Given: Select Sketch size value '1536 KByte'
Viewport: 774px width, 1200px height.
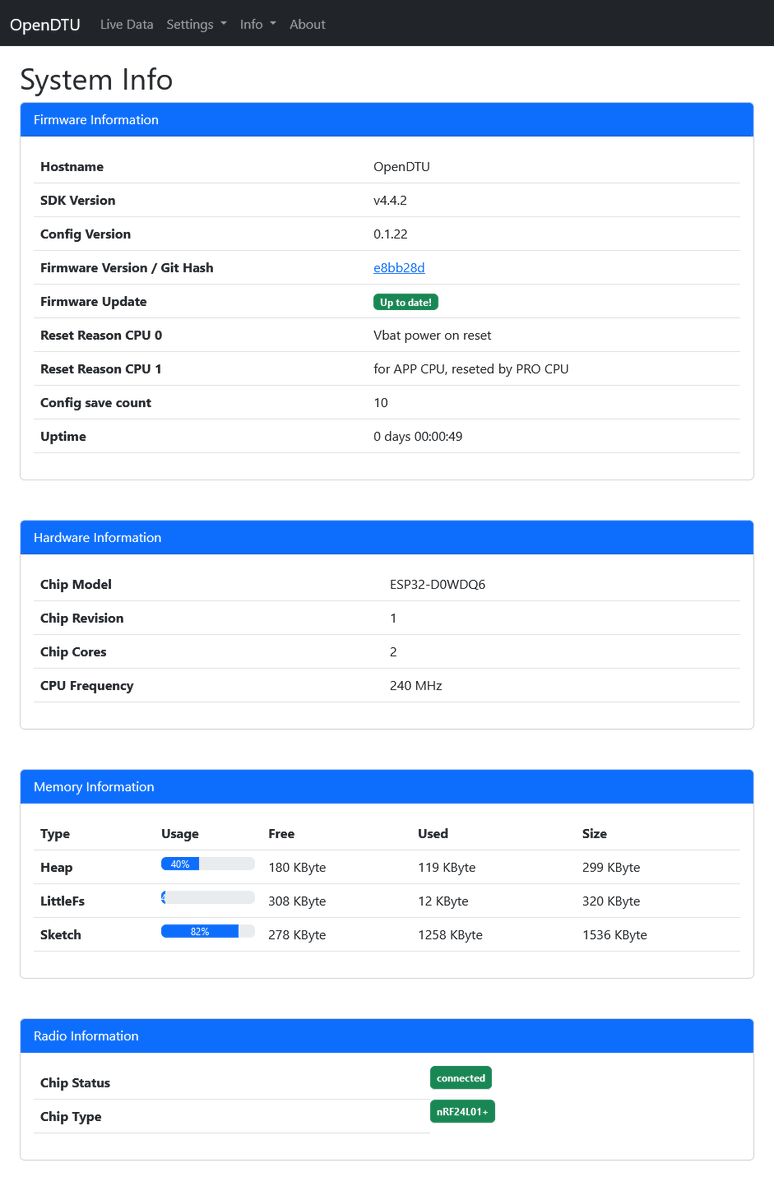Looking at the screenshot, I should coord(615,935).
